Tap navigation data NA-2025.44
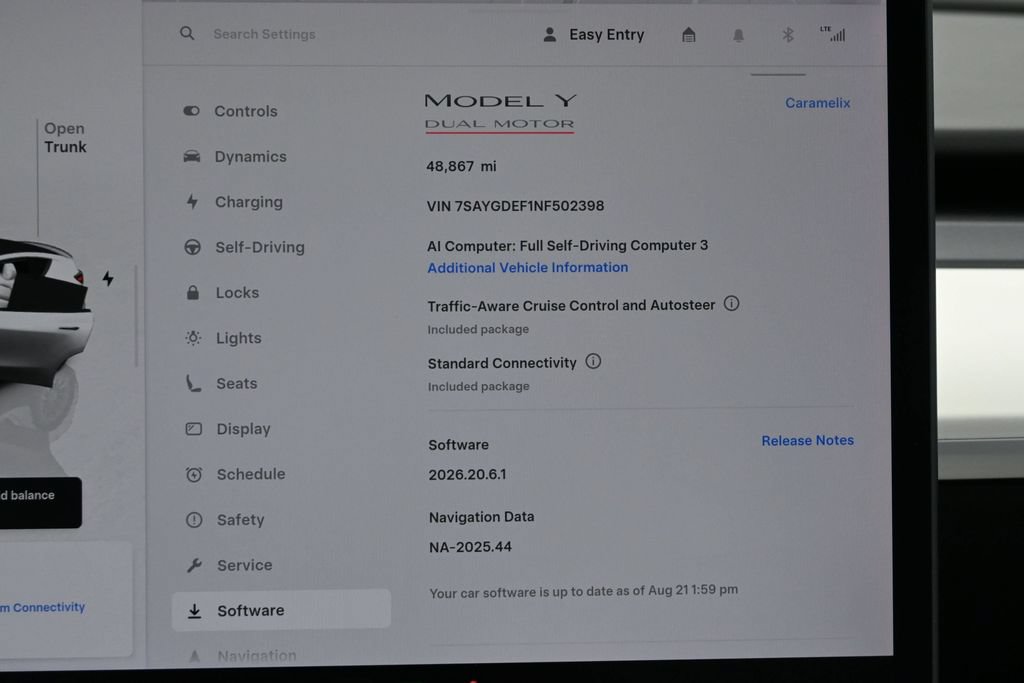Viewport: 1024px width, 683px height. pos(470,547)
